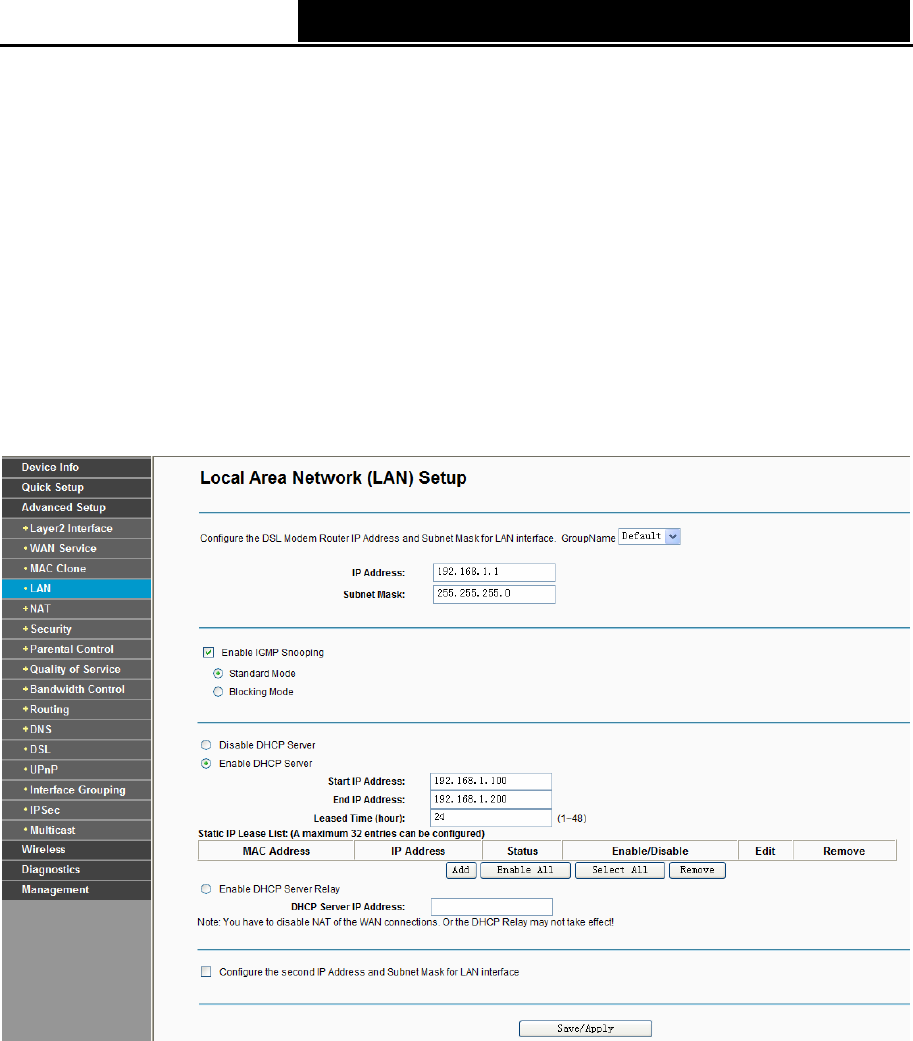Image resolution: width=913 pixels, height=1041 pixels.
Task: Select Blocking Mode radio button
Action: (219, 692)
